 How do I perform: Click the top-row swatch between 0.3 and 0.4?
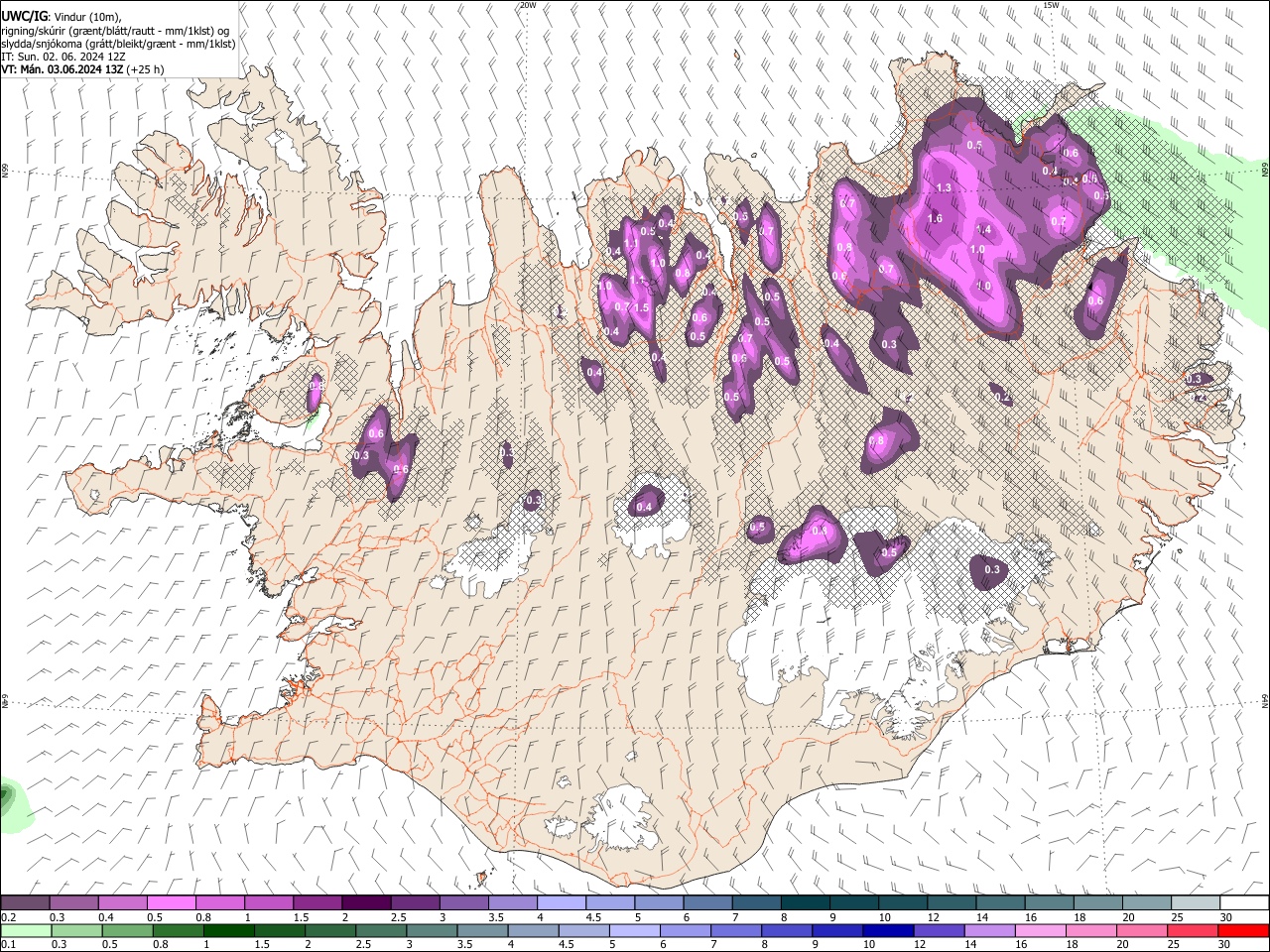coord(73,903)
